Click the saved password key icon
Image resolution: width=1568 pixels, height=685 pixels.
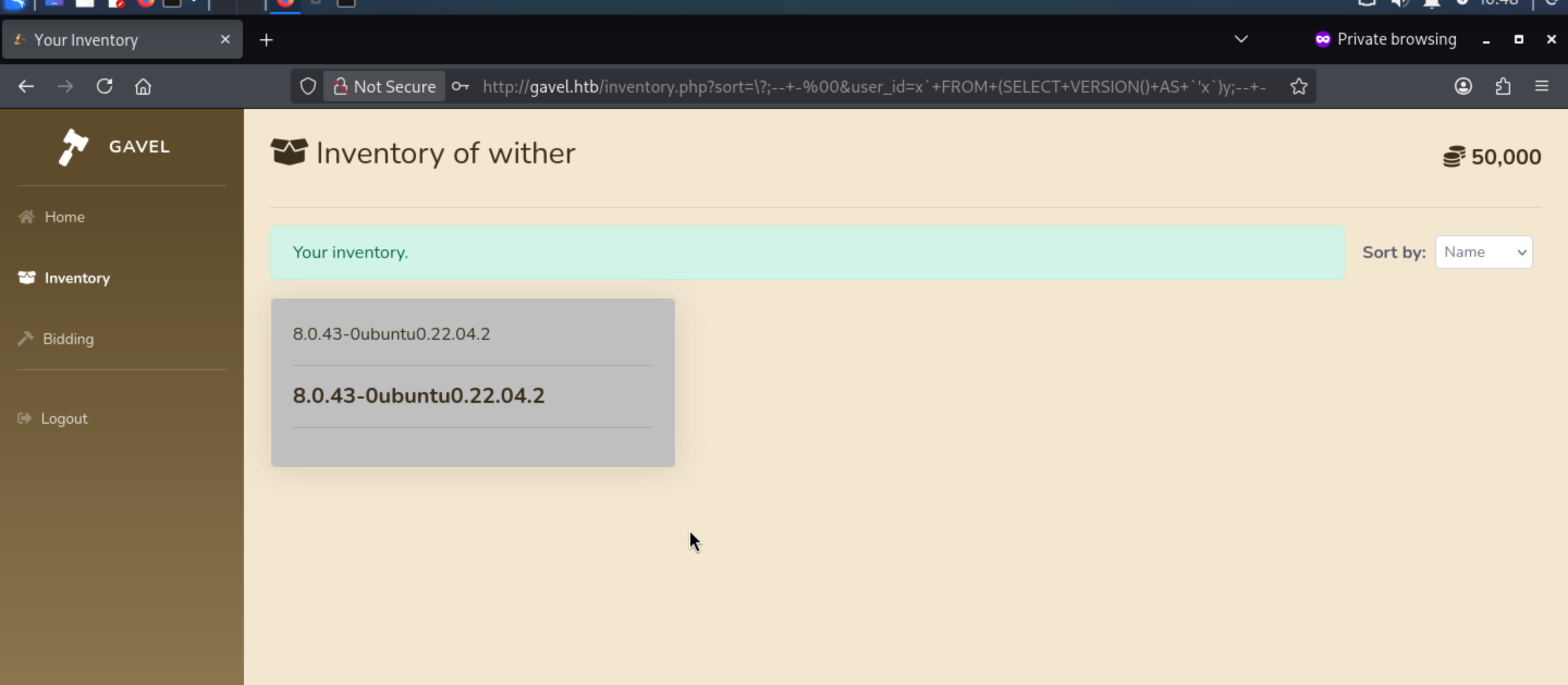pos(460,87)
